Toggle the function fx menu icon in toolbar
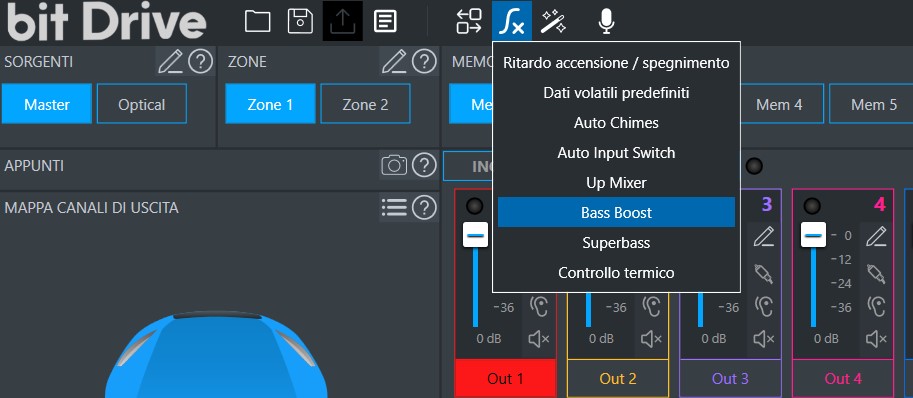The width and height of the screenshot is (913, 398). click(x=512, y=22)
